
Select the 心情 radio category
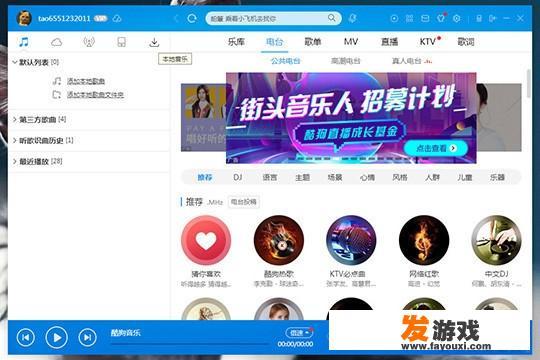[x=367, y=177]
